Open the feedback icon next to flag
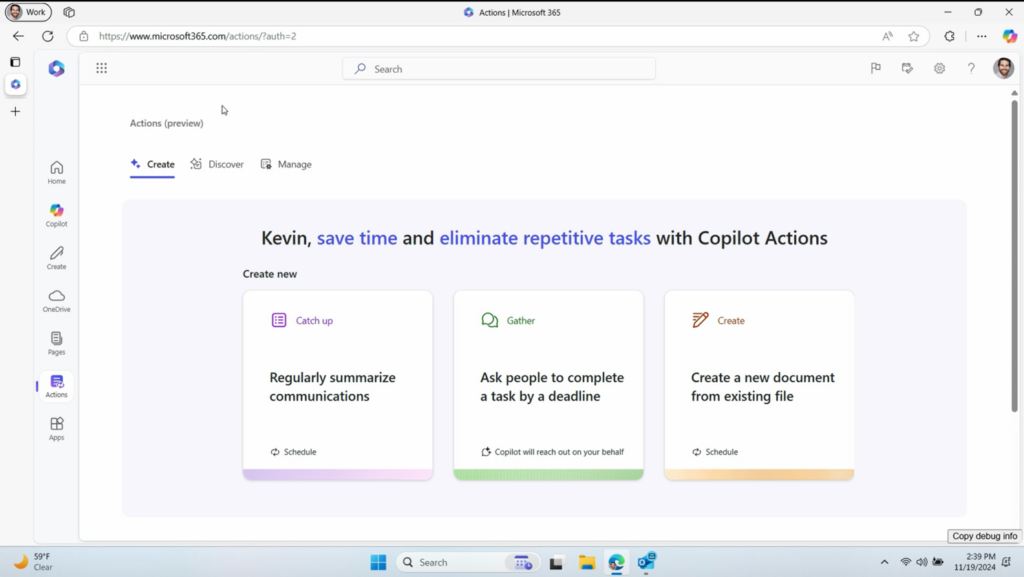 pos(907,68)
